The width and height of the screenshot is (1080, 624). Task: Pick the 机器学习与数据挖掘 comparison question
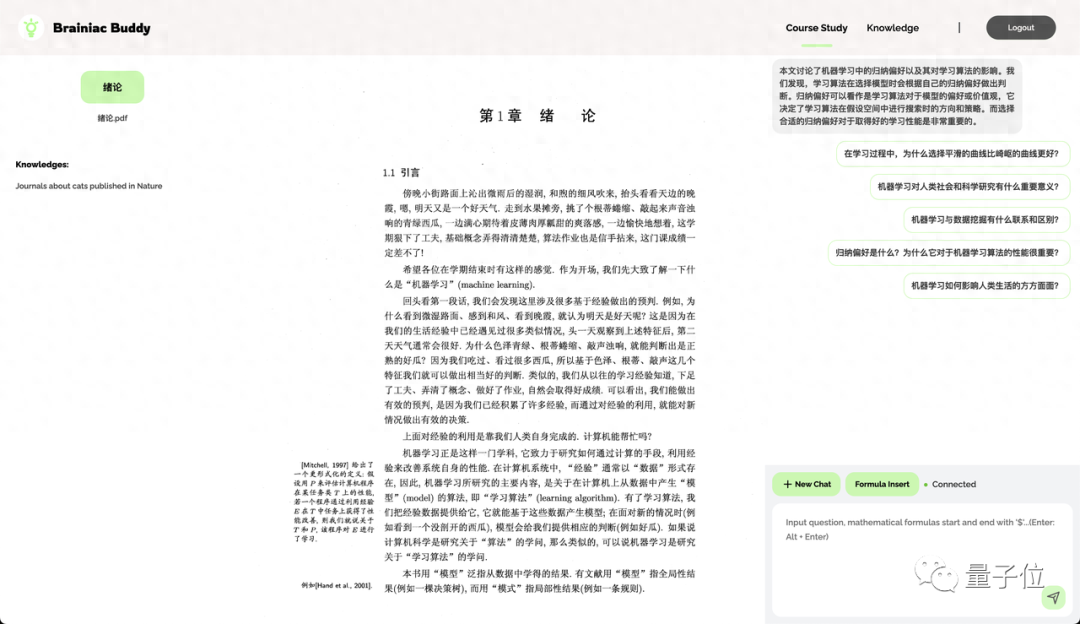point(985,219)
